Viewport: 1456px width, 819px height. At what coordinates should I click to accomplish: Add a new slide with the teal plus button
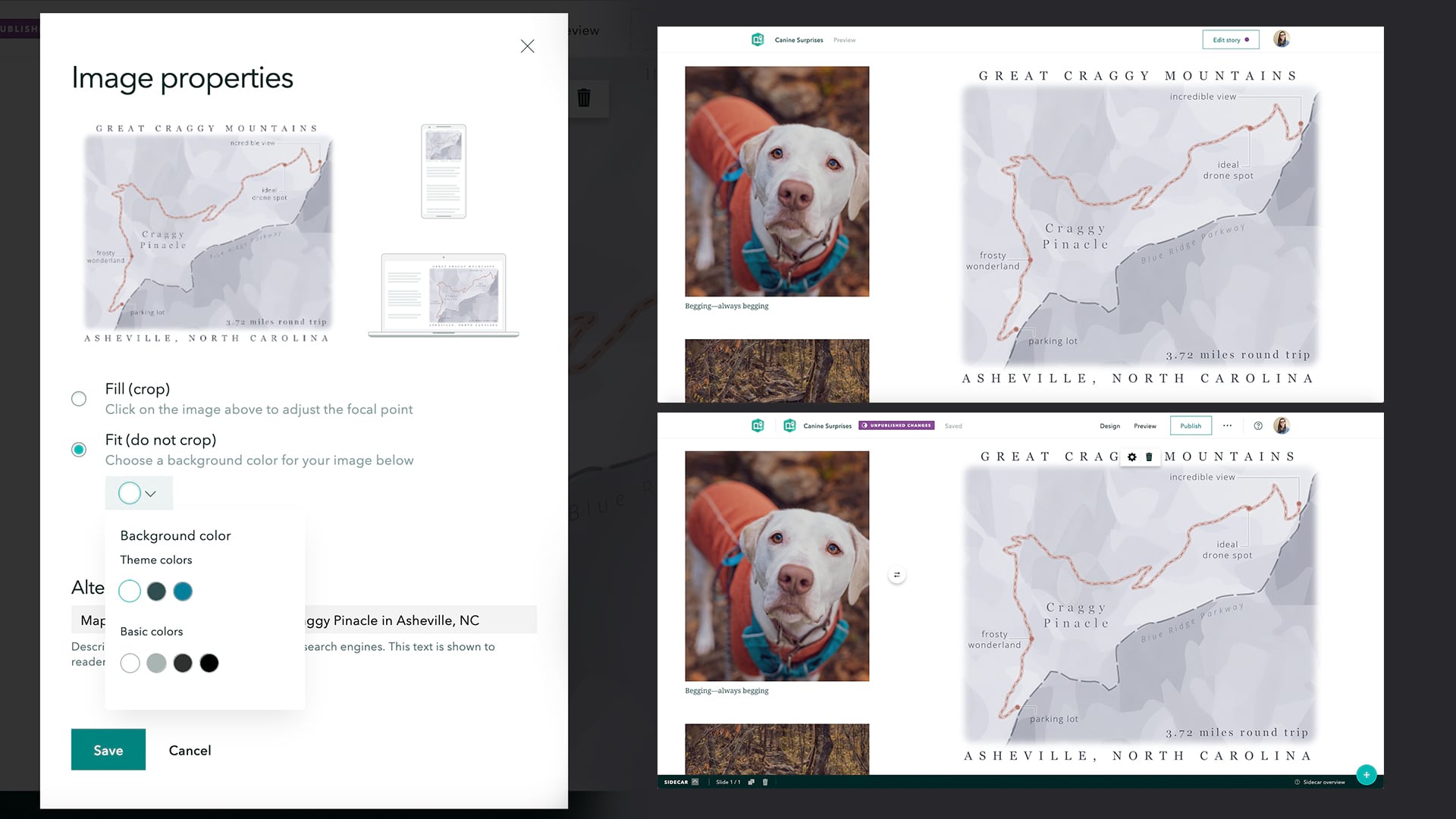pos(1367,775)
